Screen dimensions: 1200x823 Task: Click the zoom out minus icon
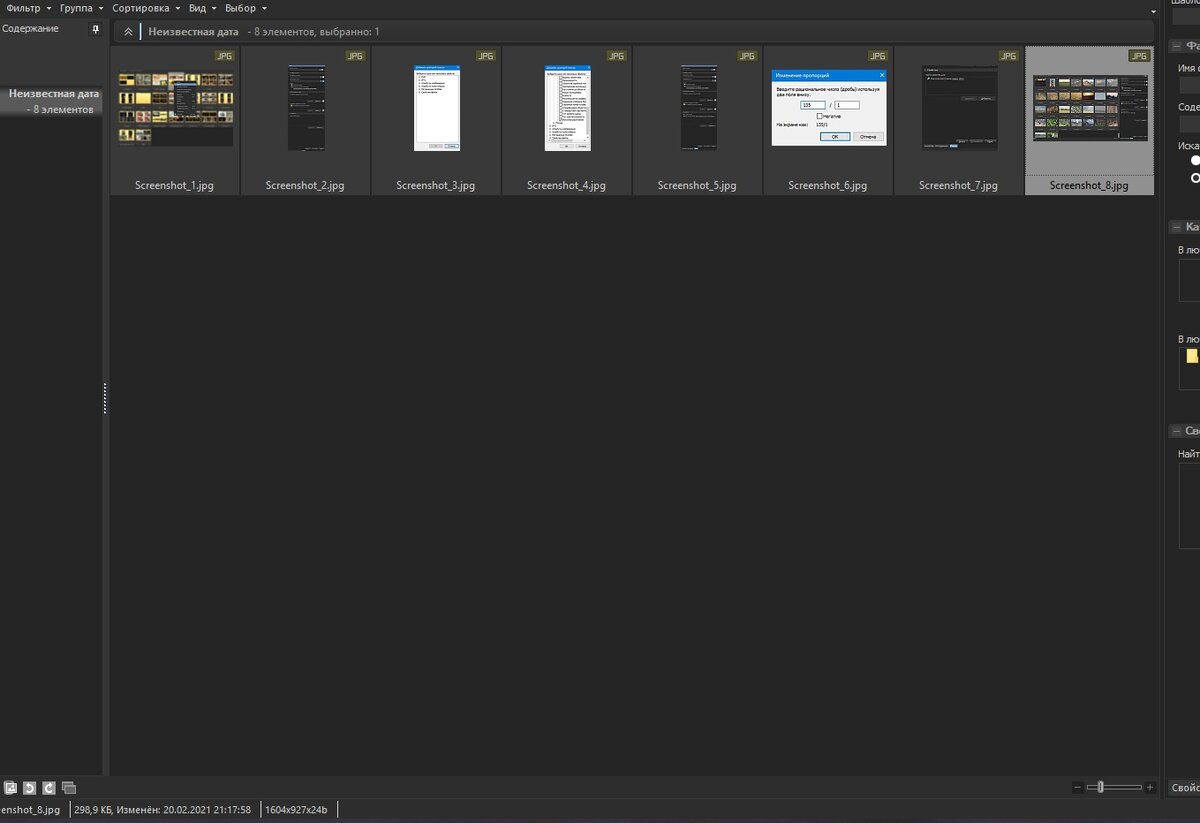point(1077,788)
